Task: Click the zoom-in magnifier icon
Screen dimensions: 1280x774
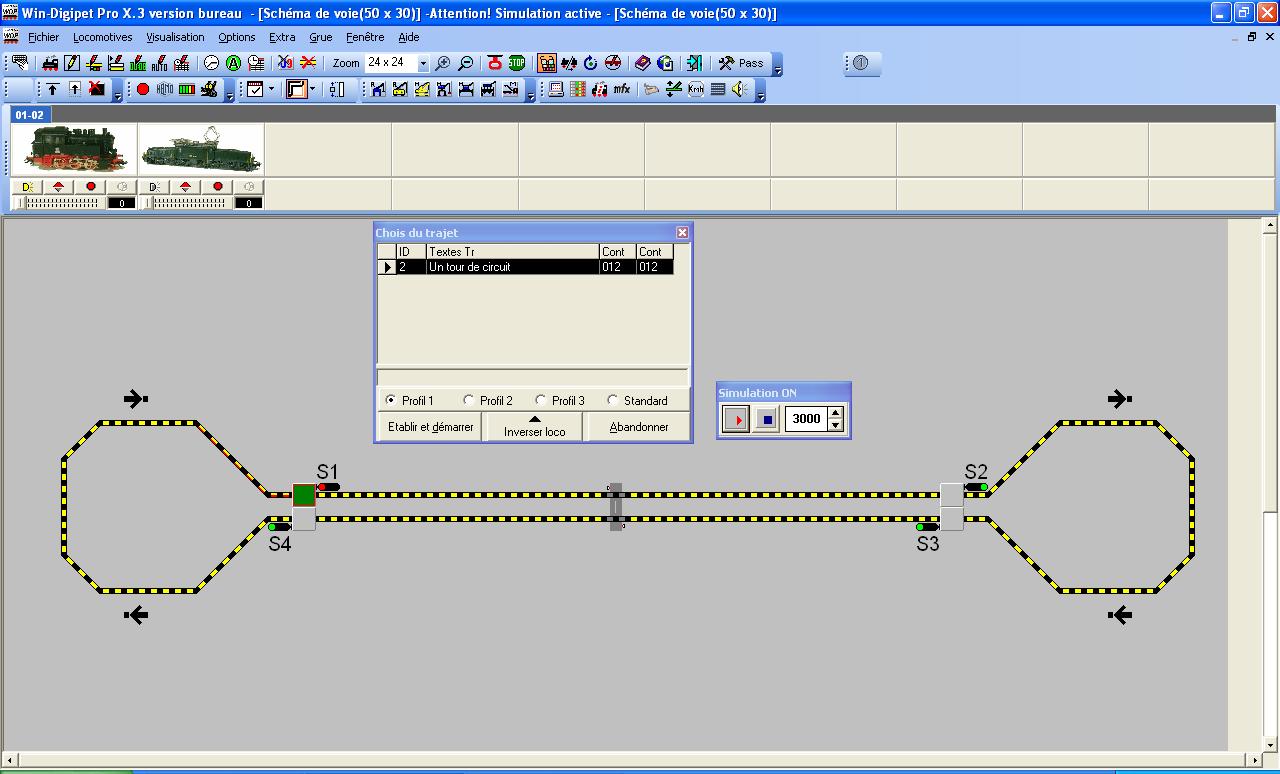Action: click(x=442, y=63)
